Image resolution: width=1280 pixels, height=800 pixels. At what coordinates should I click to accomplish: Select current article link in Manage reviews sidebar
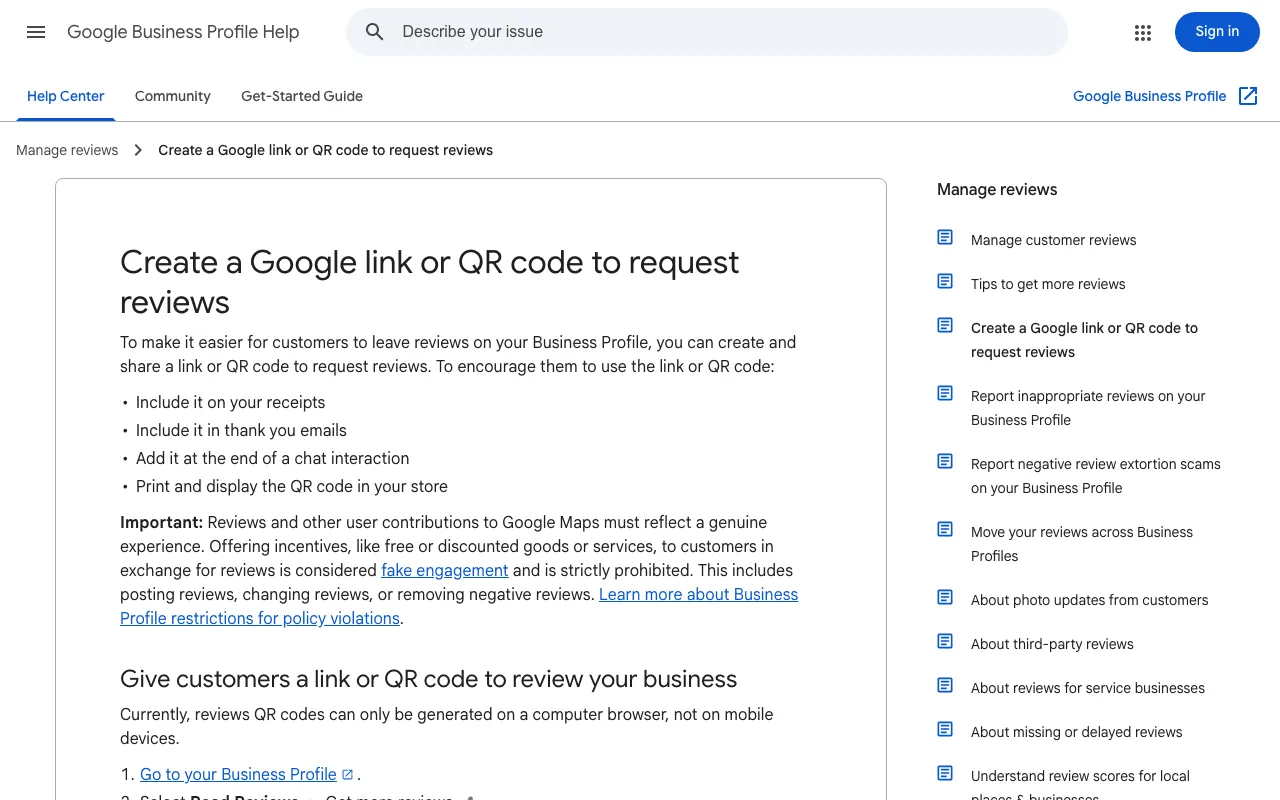point(1084,340)
